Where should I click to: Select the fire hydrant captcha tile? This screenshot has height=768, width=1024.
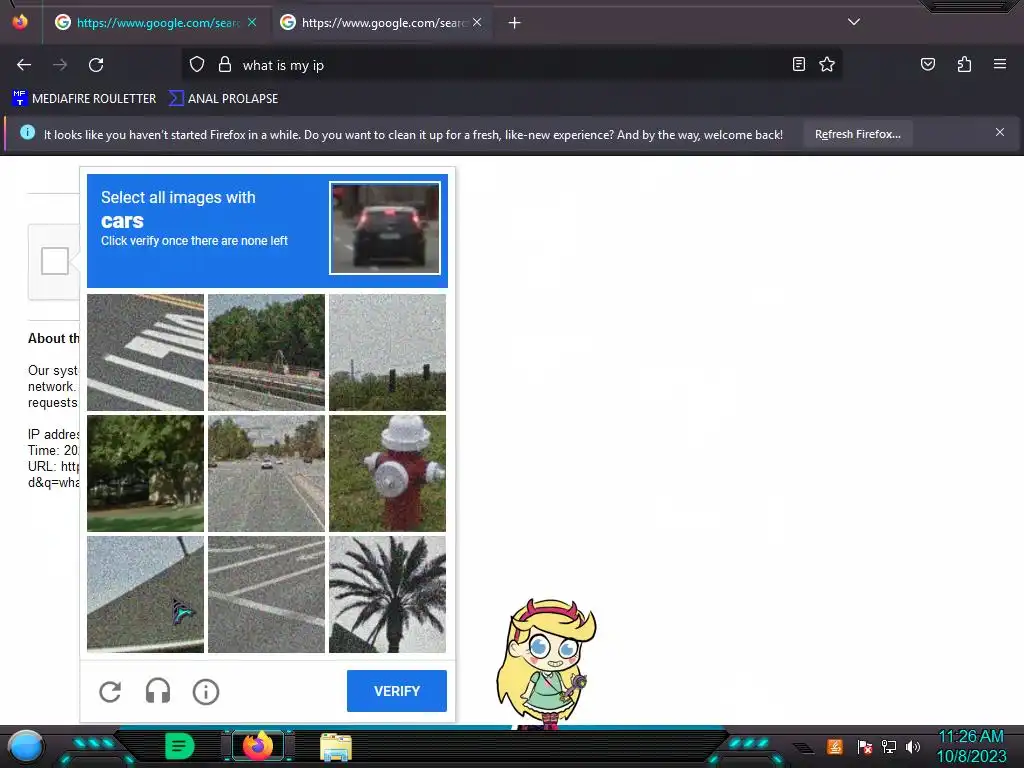pyautogui.click(x=387, y=473)
